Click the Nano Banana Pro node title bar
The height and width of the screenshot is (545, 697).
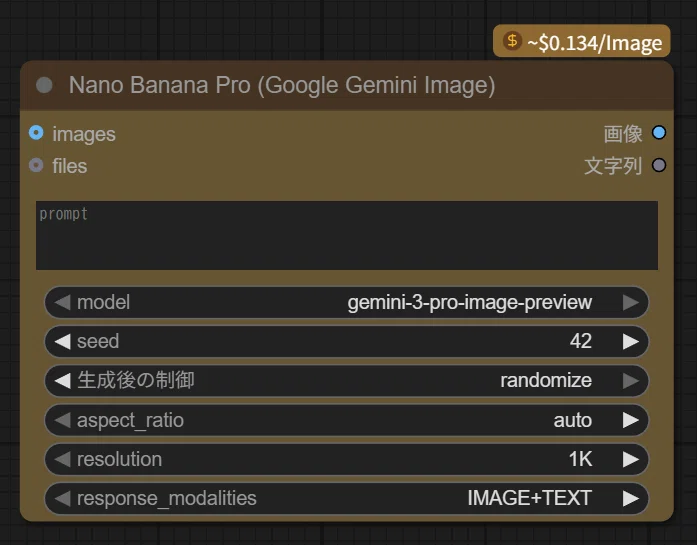point(347,85)
